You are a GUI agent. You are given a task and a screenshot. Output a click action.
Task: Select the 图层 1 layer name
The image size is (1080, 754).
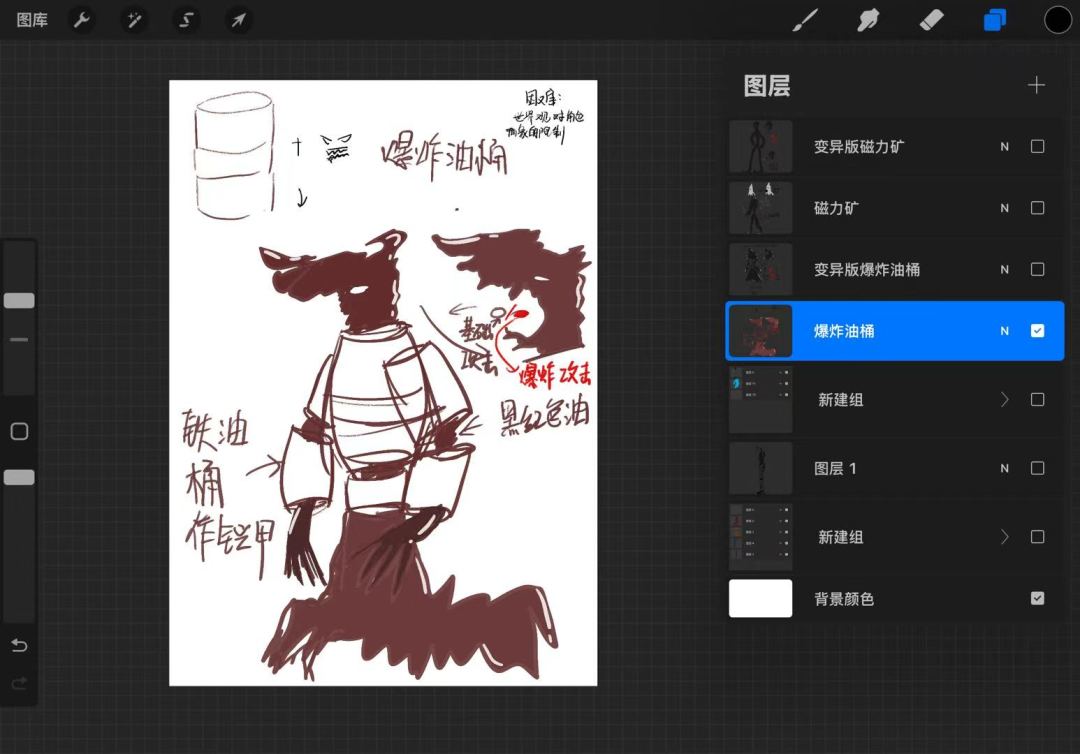click(x=835, y=468)
